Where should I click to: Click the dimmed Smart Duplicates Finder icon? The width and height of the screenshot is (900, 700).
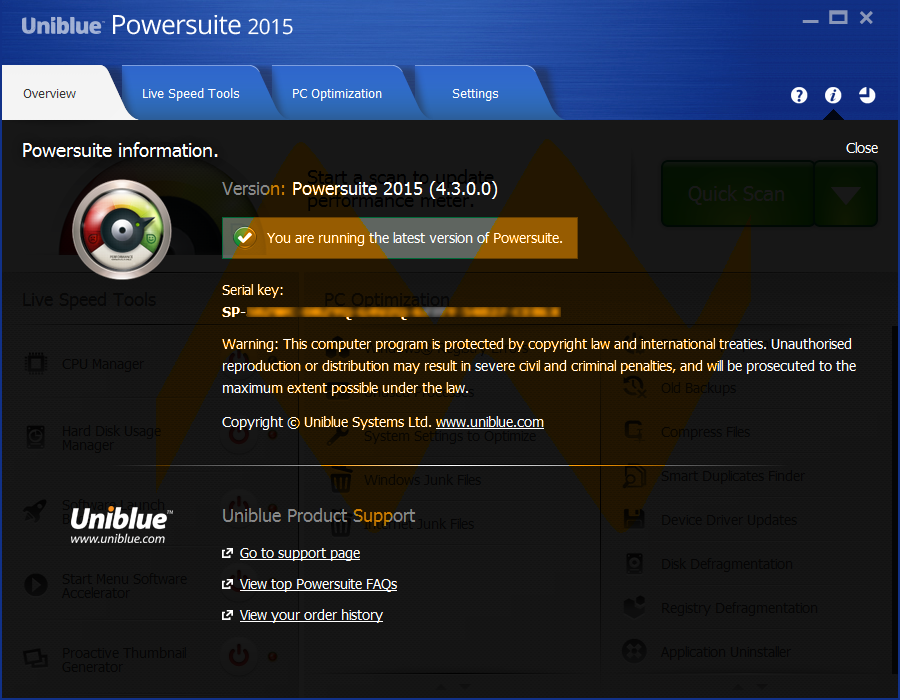635,476
